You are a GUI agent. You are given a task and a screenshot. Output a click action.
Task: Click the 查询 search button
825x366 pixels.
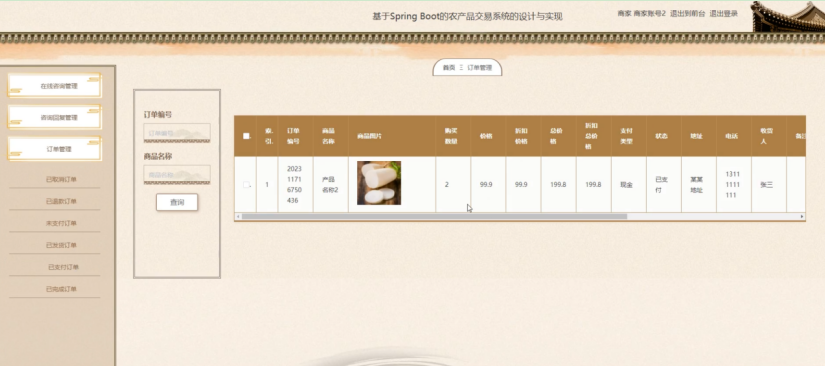177,202
